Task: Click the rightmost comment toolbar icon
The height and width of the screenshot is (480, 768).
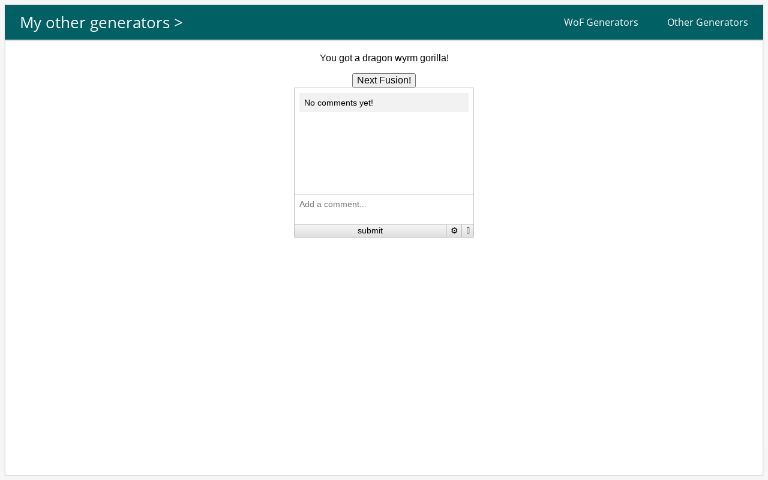Action: tap(468, 231)
